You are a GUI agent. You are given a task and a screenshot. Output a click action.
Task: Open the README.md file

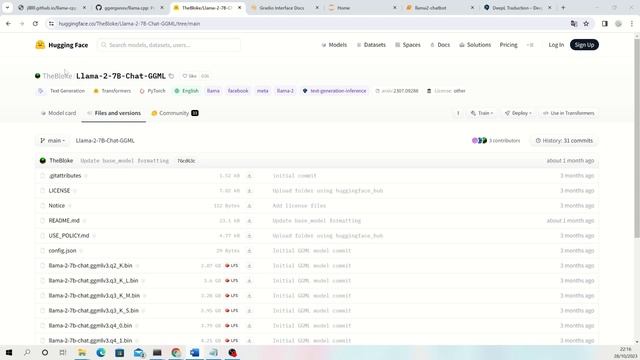64,221
